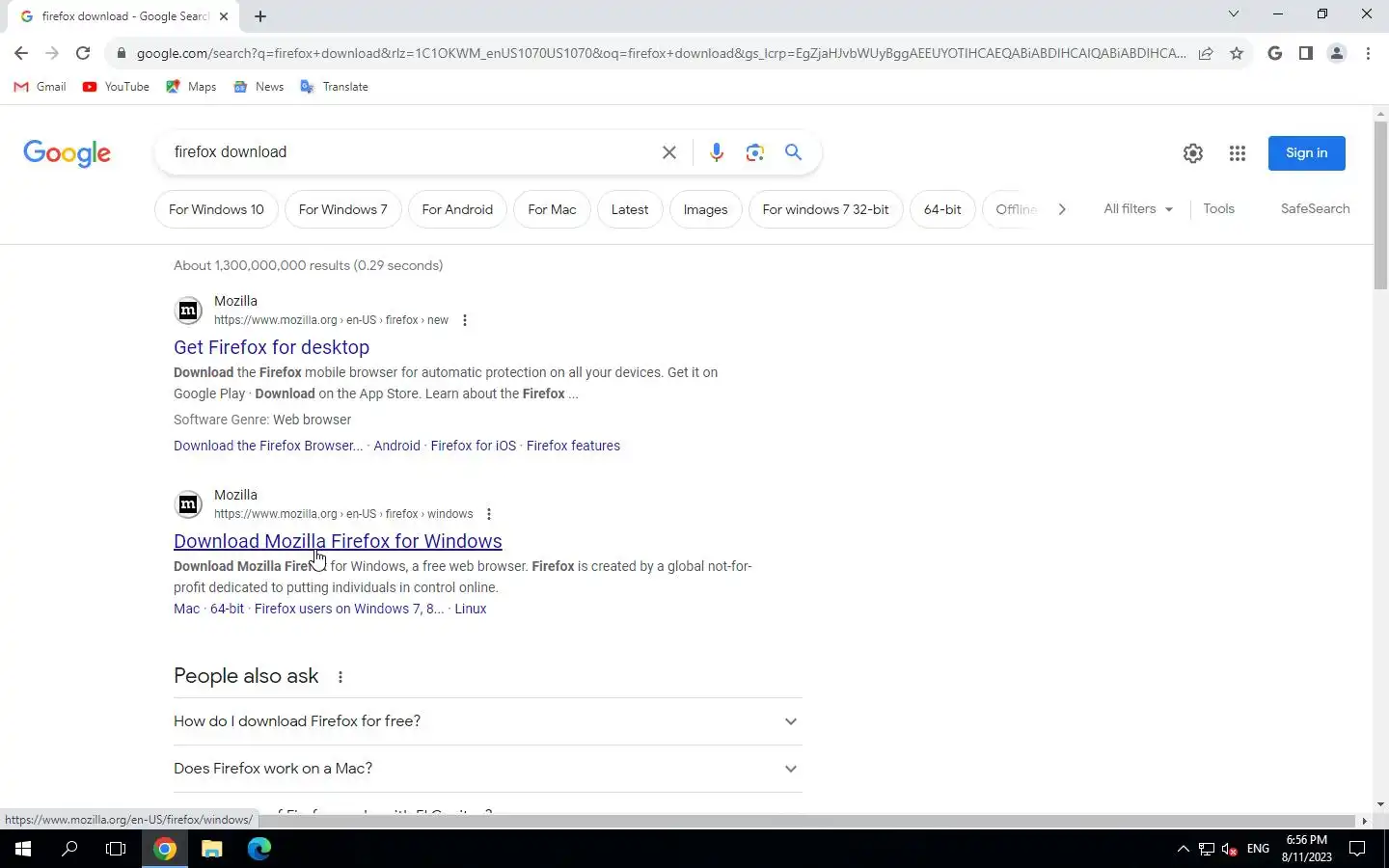The image size is (1389, 868).
Task: Open Download Mozilla Firefox for Windows result
Action: (x=338, y=541)
